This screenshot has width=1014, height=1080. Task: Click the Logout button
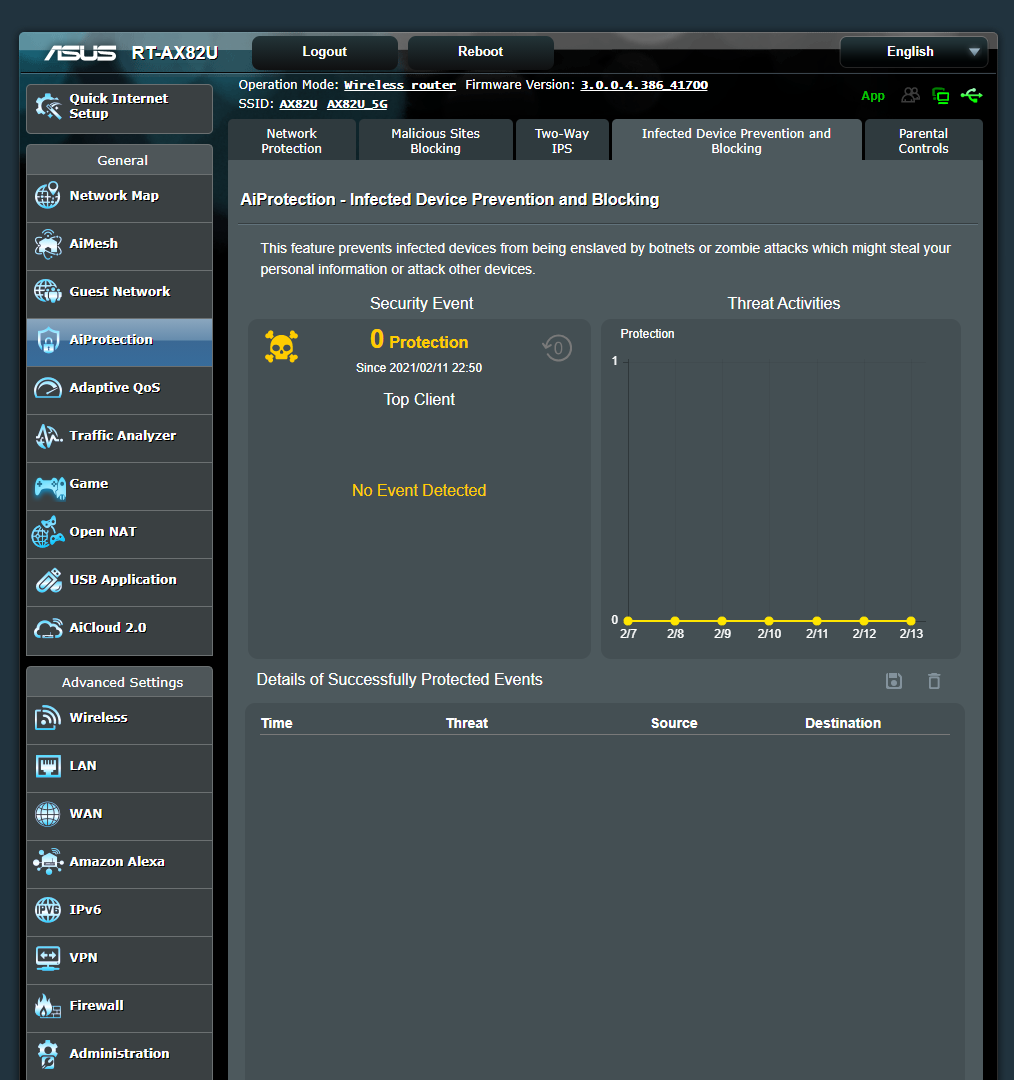tap(324, 52)
